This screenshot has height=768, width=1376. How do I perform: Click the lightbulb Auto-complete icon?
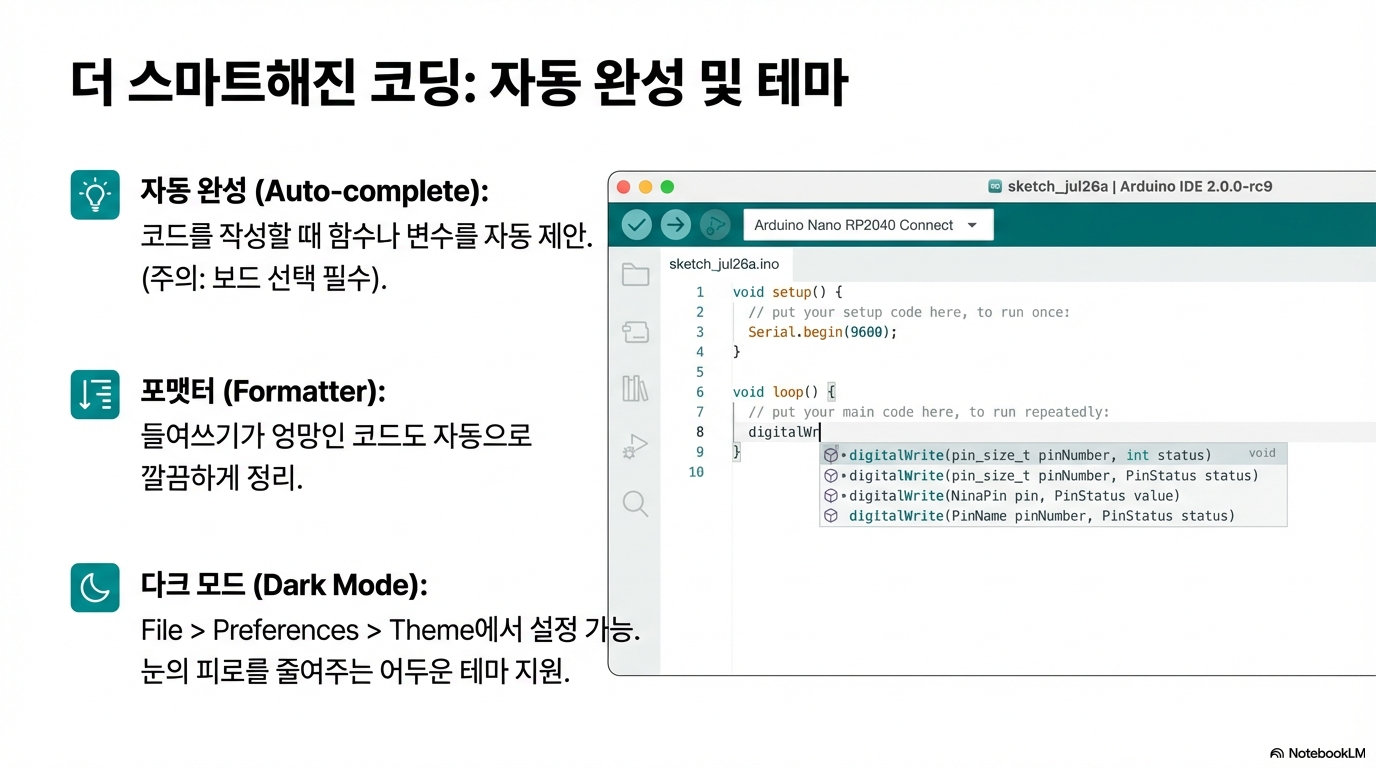click(95, 195)
